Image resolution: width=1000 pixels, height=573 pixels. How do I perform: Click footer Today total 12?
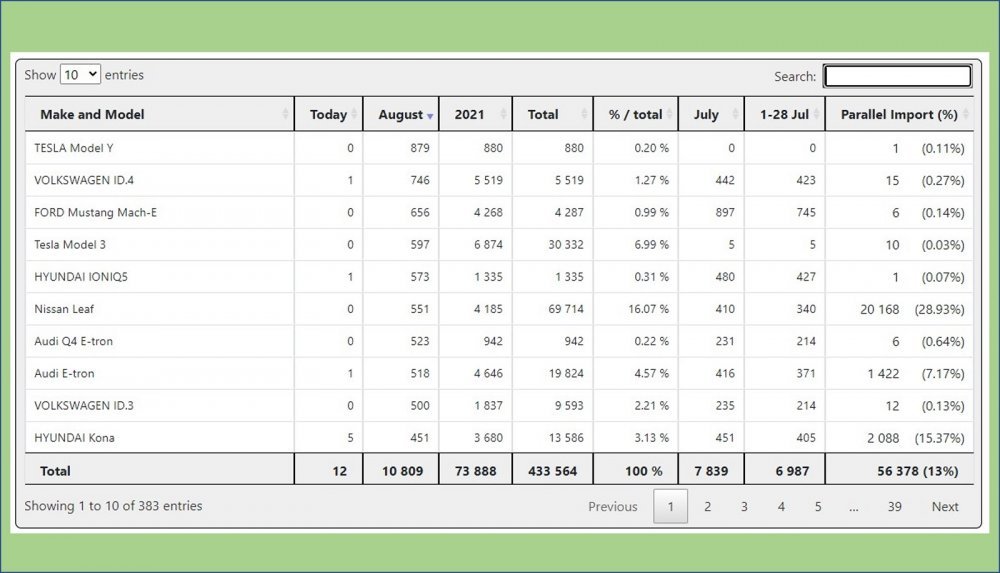339,471
